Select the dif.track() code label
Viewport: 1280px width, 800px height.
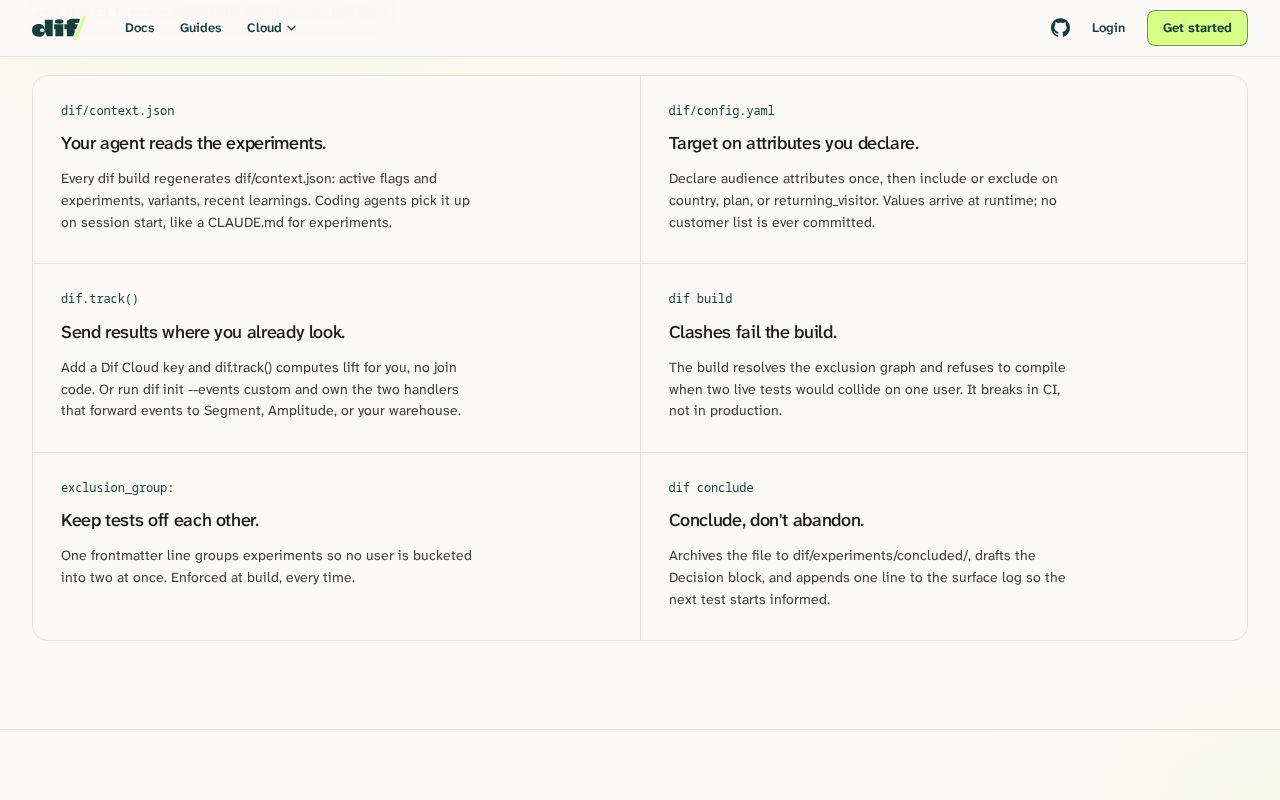(100, 299)
